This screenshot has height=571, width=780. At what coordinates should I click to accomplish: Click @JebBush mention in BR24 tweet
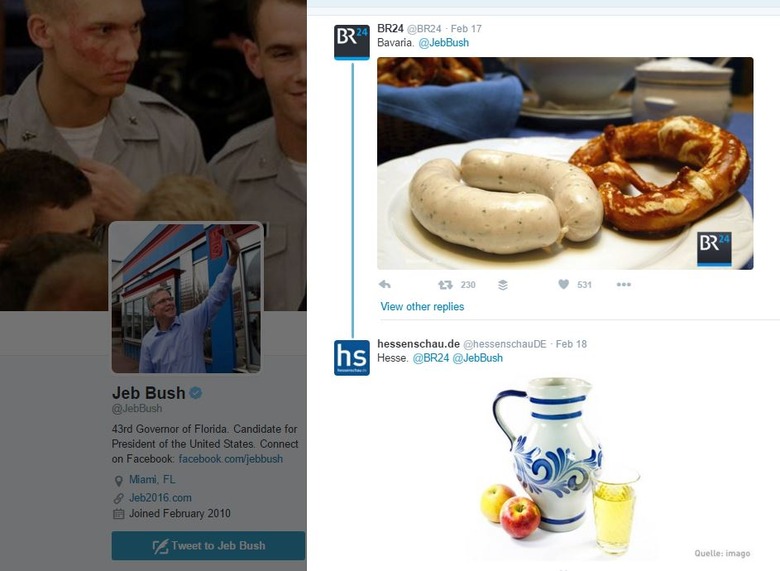coord(444,43)
